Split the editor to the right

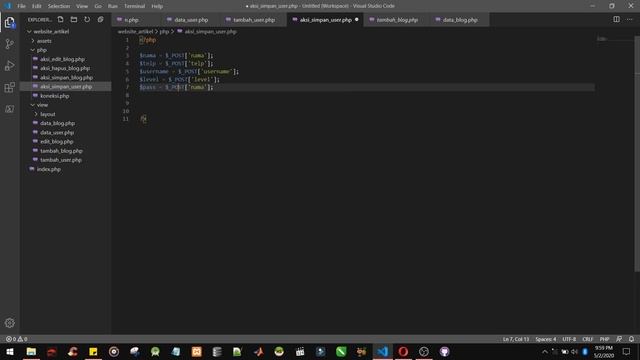[616, 19]
